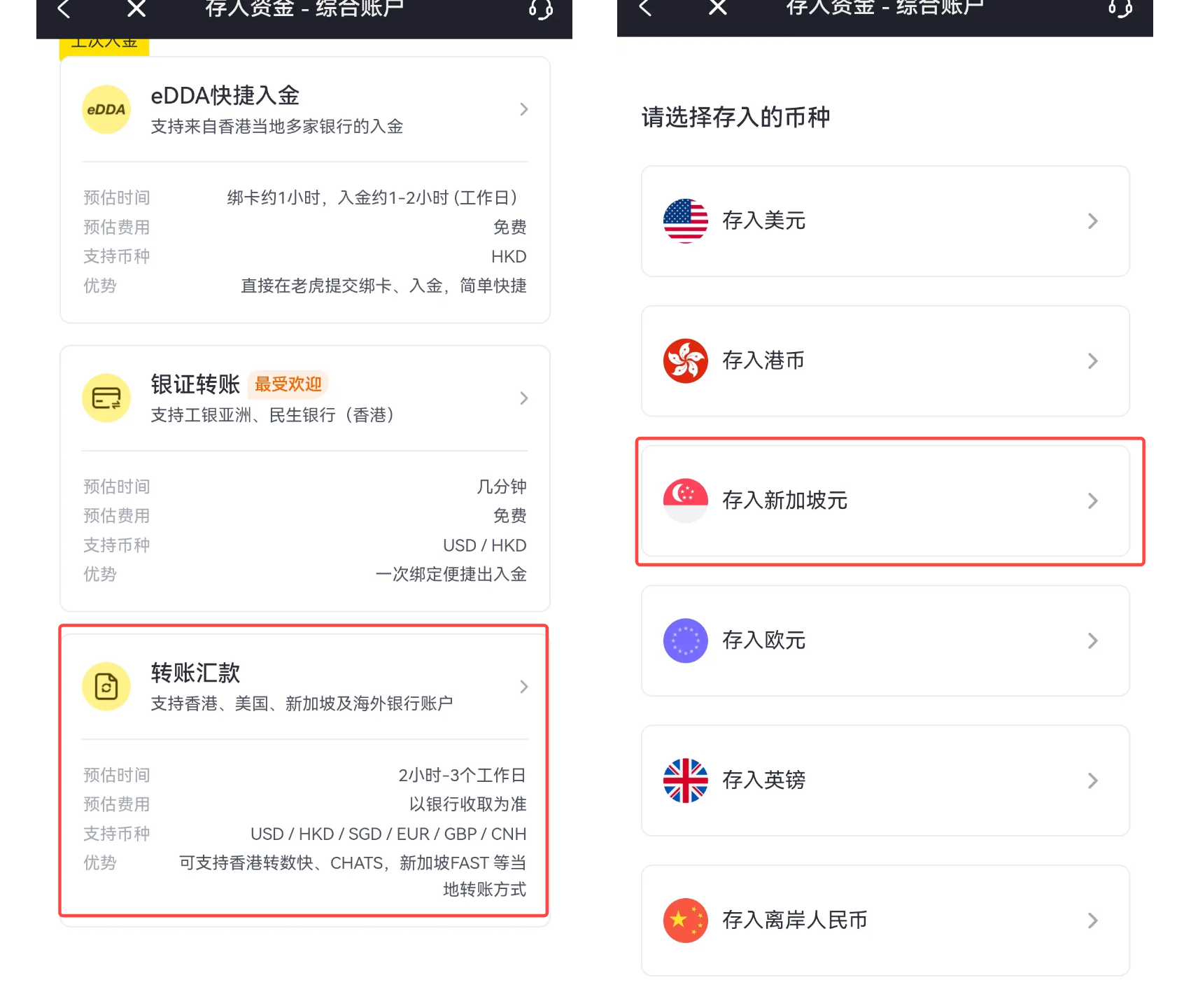Image resolution: width=1191 pixels, height=1008 pixels.
Task: Choose 存入英镑 deposit option
Action: tap(885, 780)
